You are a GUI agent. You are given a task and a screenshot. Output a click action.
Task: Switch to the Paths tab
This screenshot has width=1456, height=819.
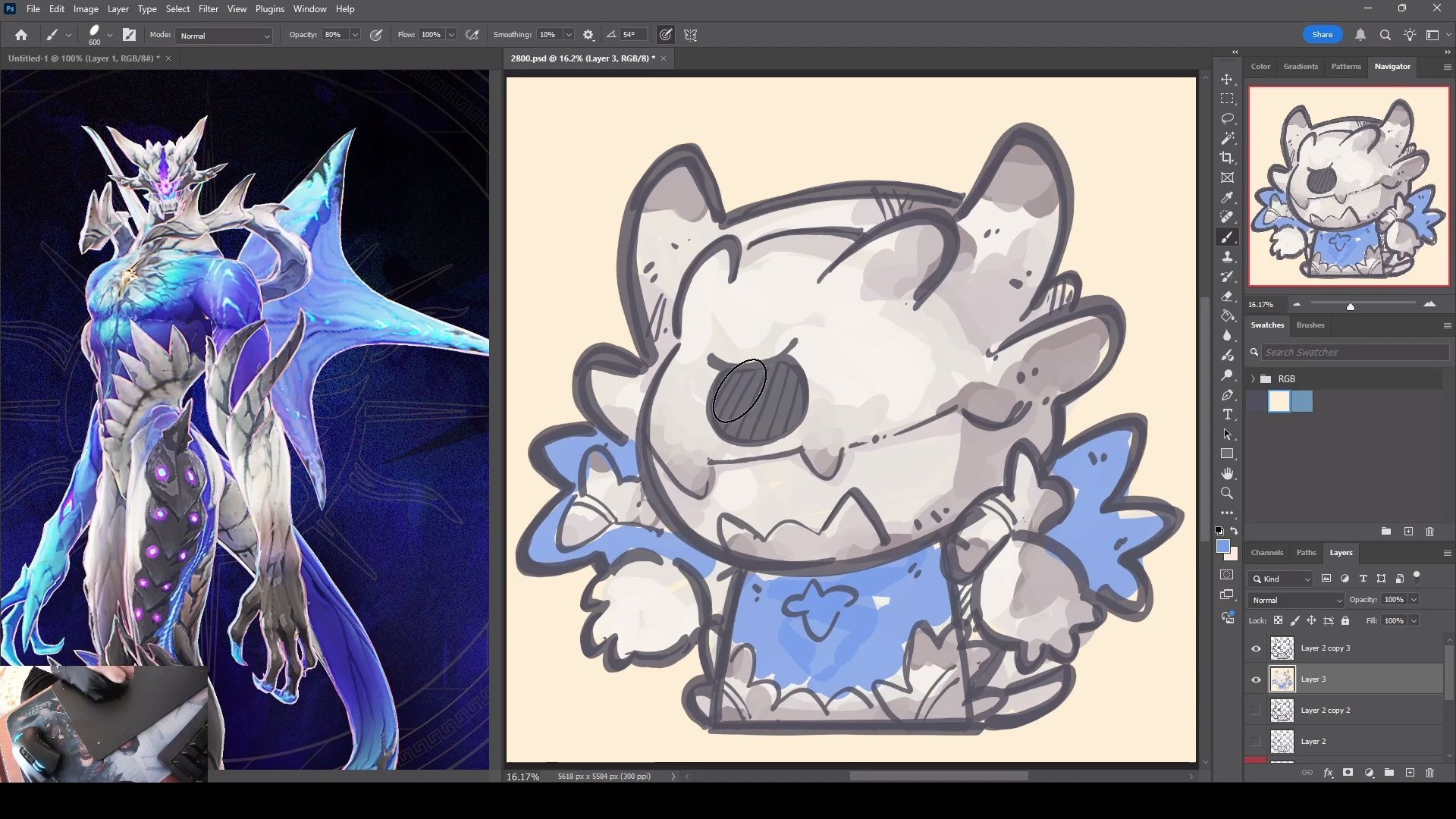[x=1306, y=552]
